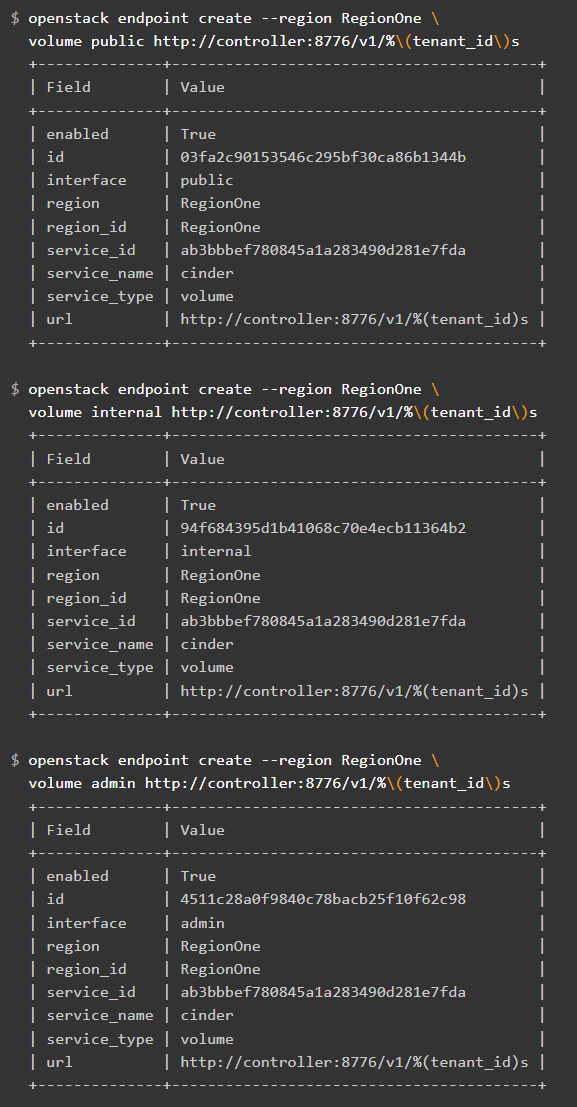The height and width of the screenshot is (1107, 577).
Task: Click the "interface" value "public"
Action: tap(207, 180)
